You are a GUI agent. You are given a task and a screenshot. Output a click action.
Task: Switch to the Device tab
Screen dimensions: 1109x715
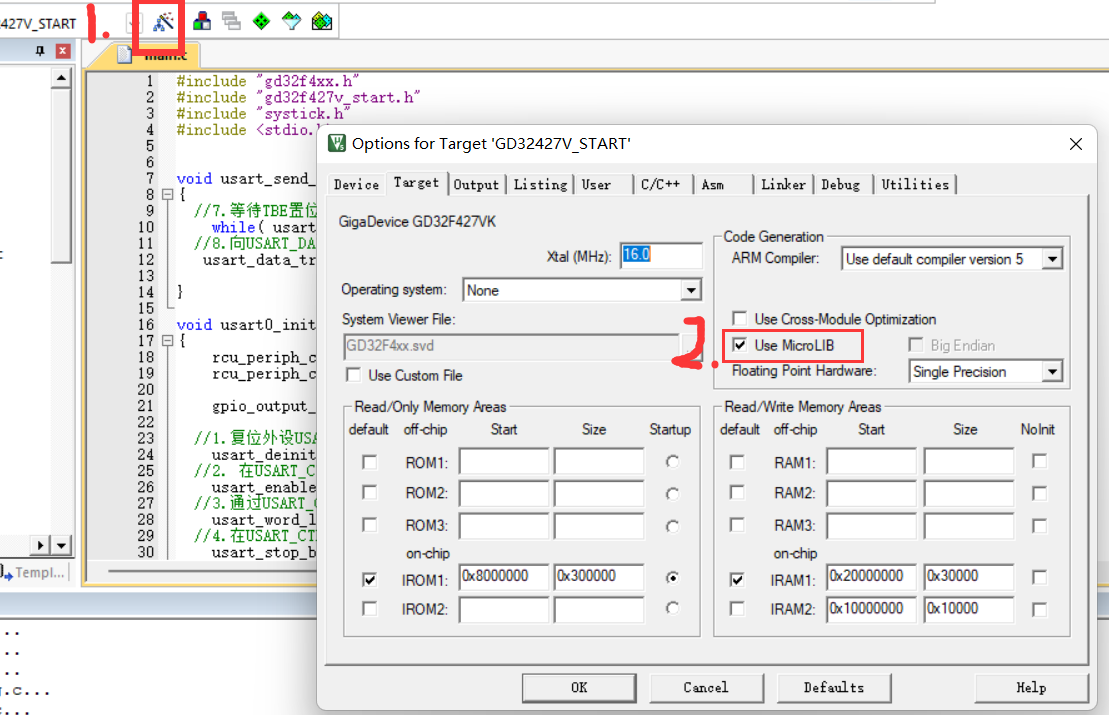tap(356, 185)
